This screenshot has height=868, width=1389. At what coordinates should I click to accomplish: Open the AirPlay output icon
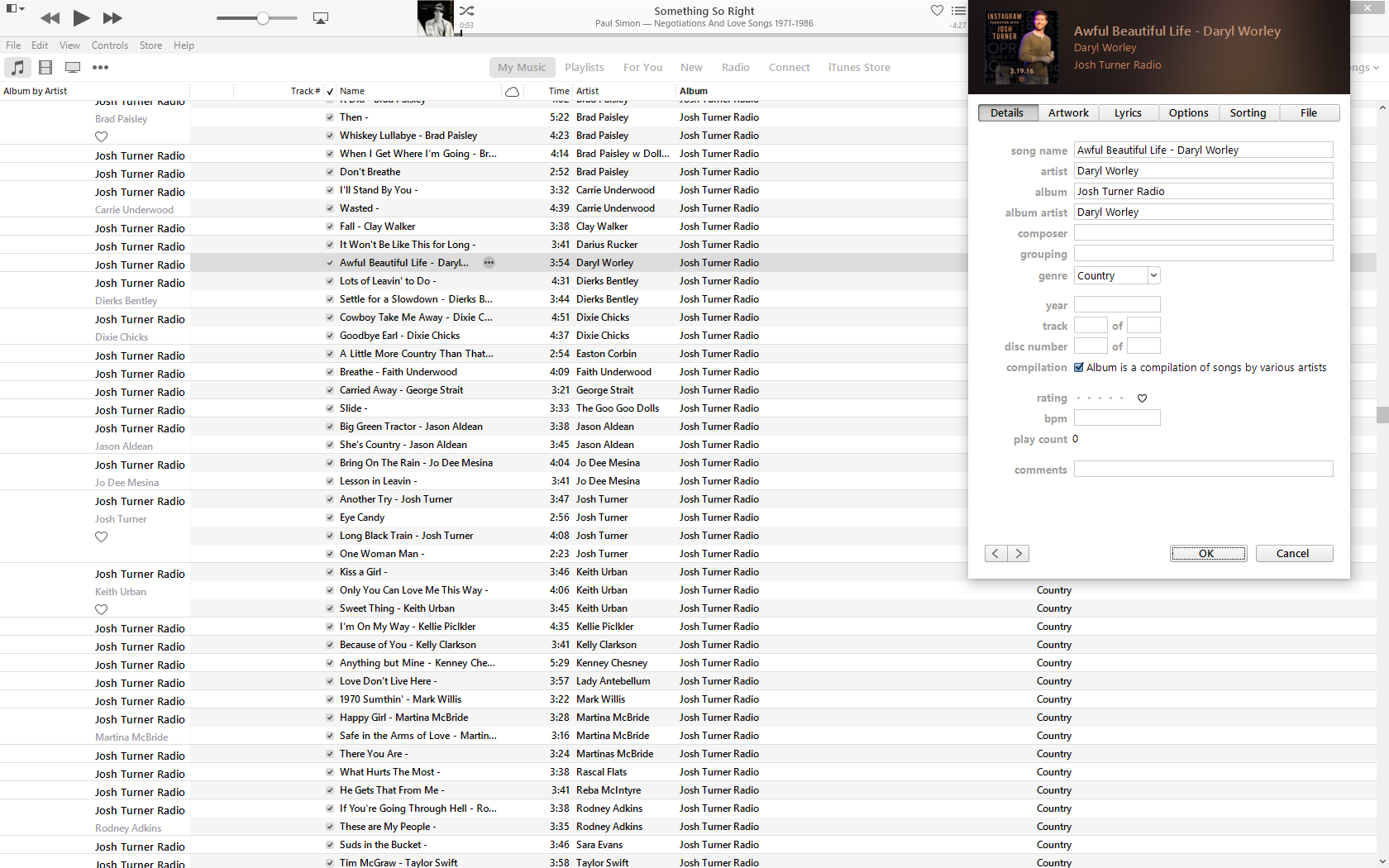321,18
